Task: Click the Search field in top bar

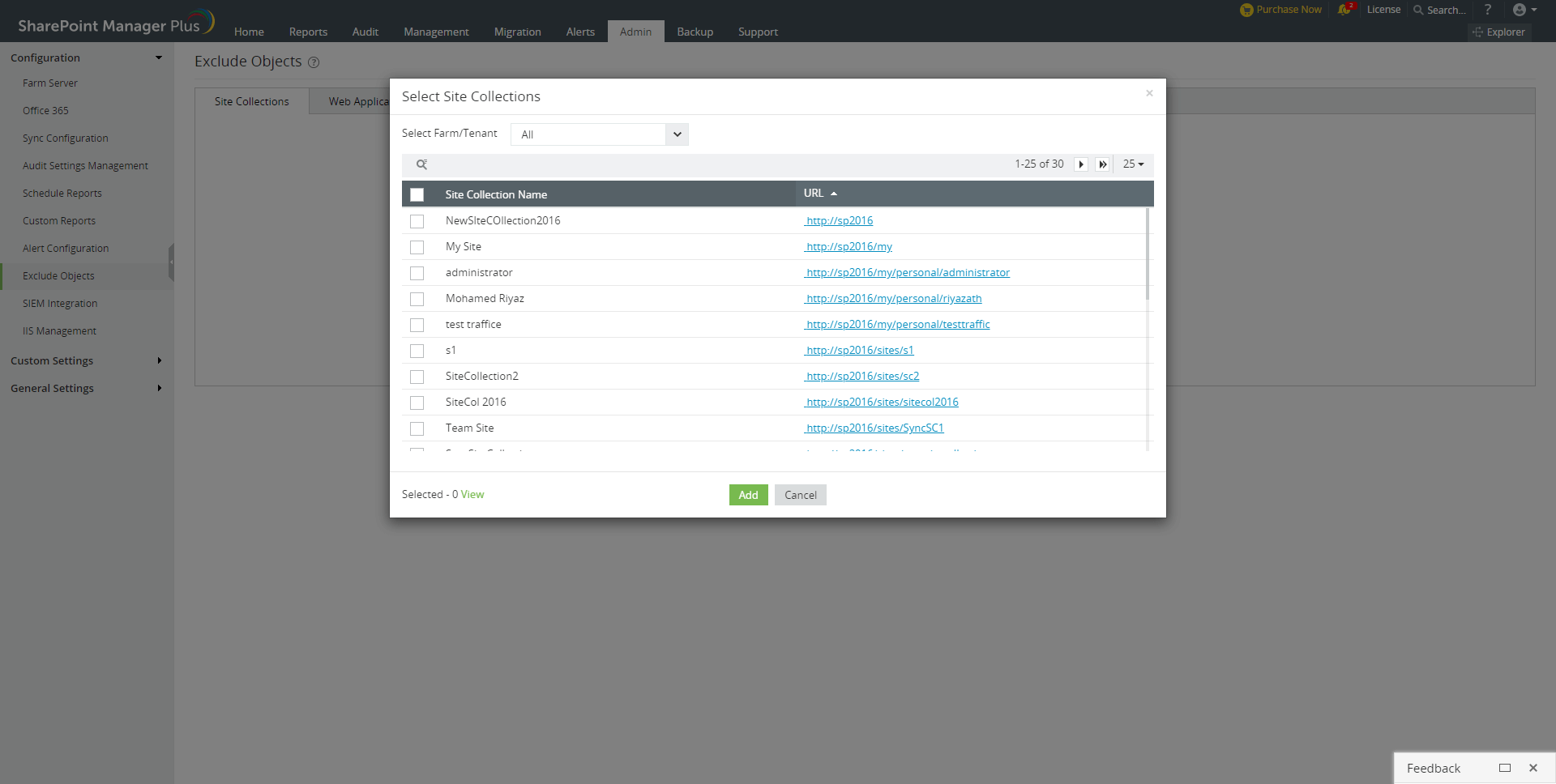Action: 1440,10
